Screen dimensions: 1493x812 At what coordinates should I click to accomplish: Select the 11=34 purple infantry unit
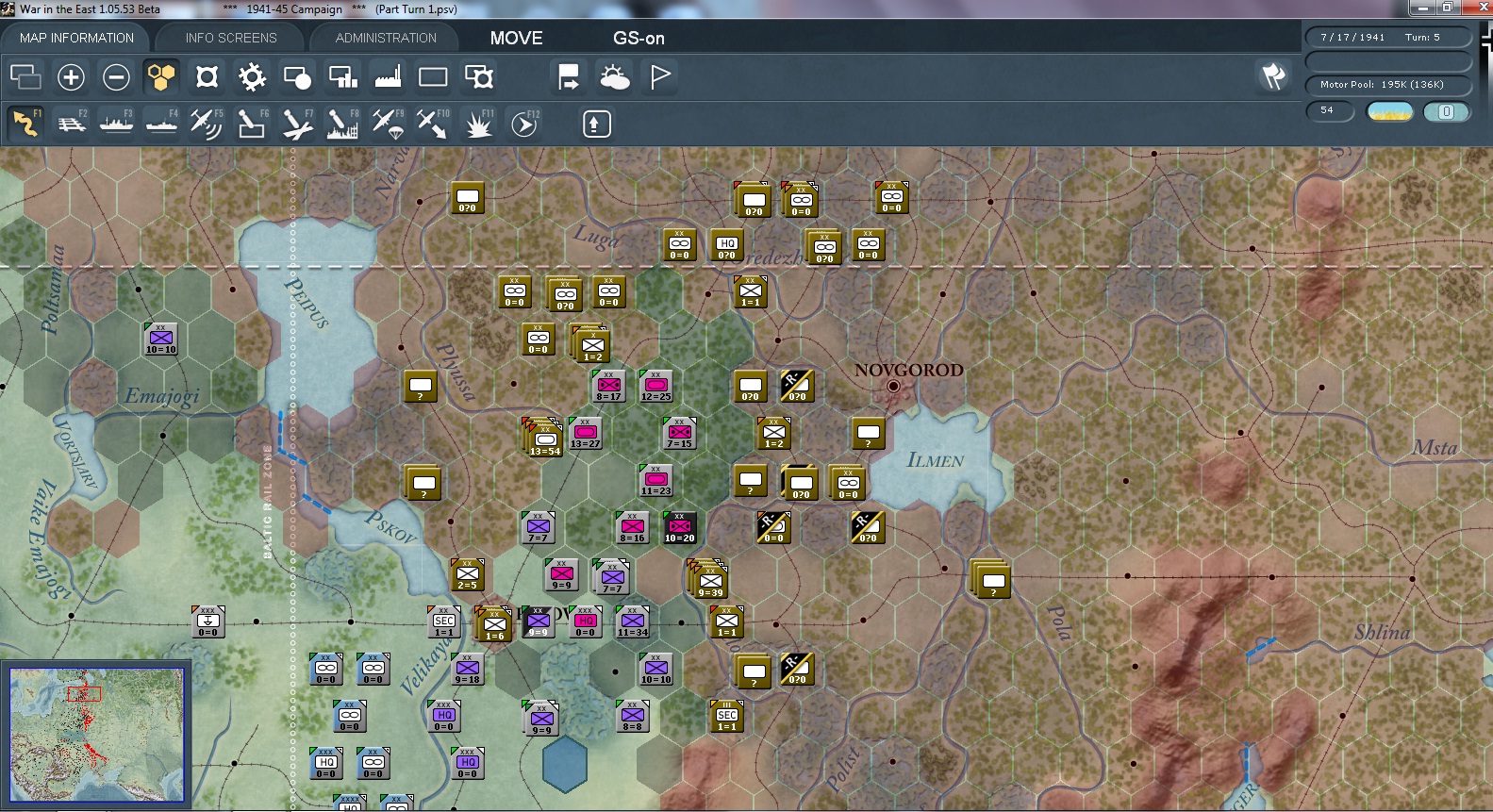click(x=632, y=621)
